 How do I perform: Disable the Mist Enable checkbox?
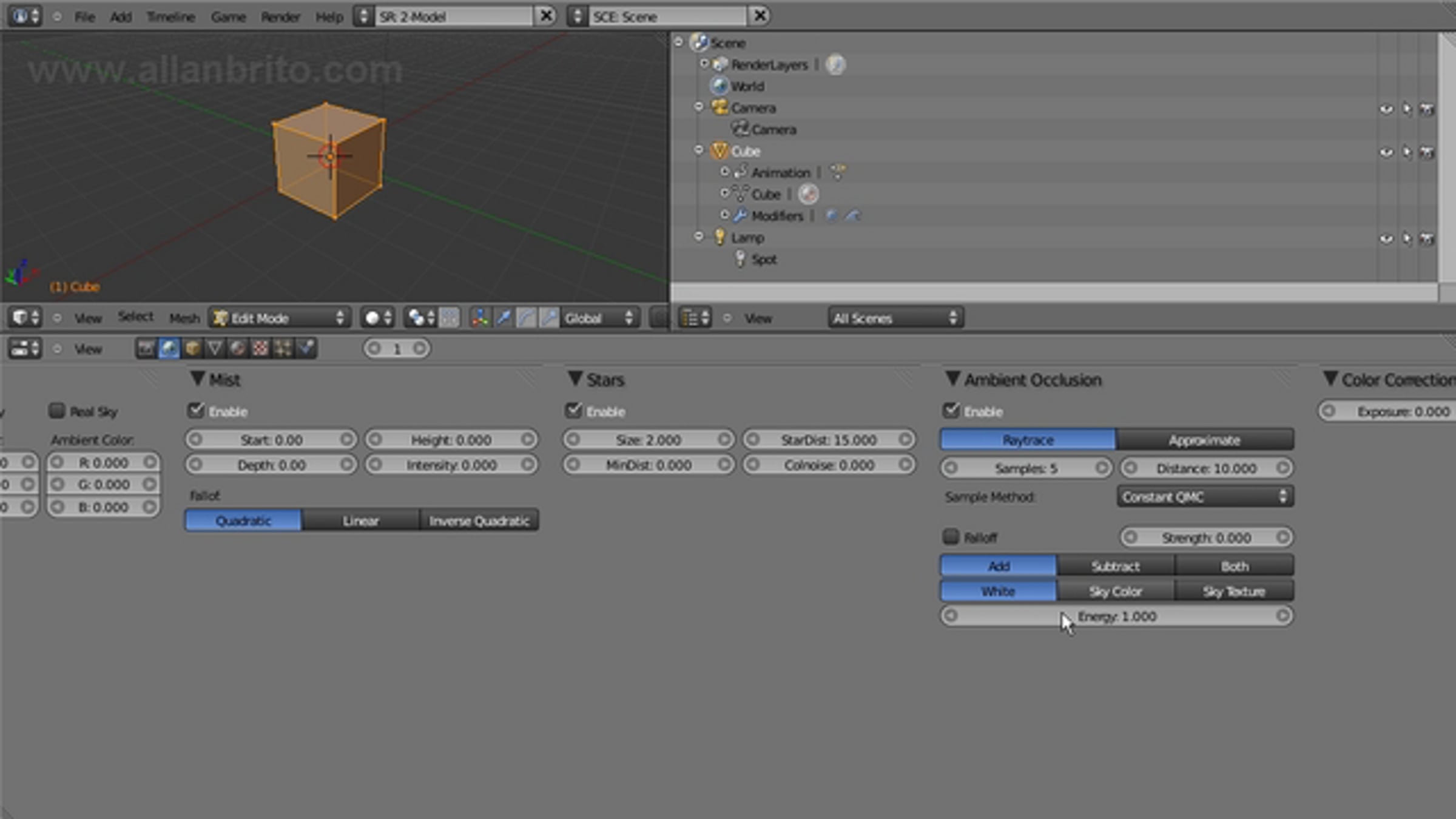coord(196,411)
